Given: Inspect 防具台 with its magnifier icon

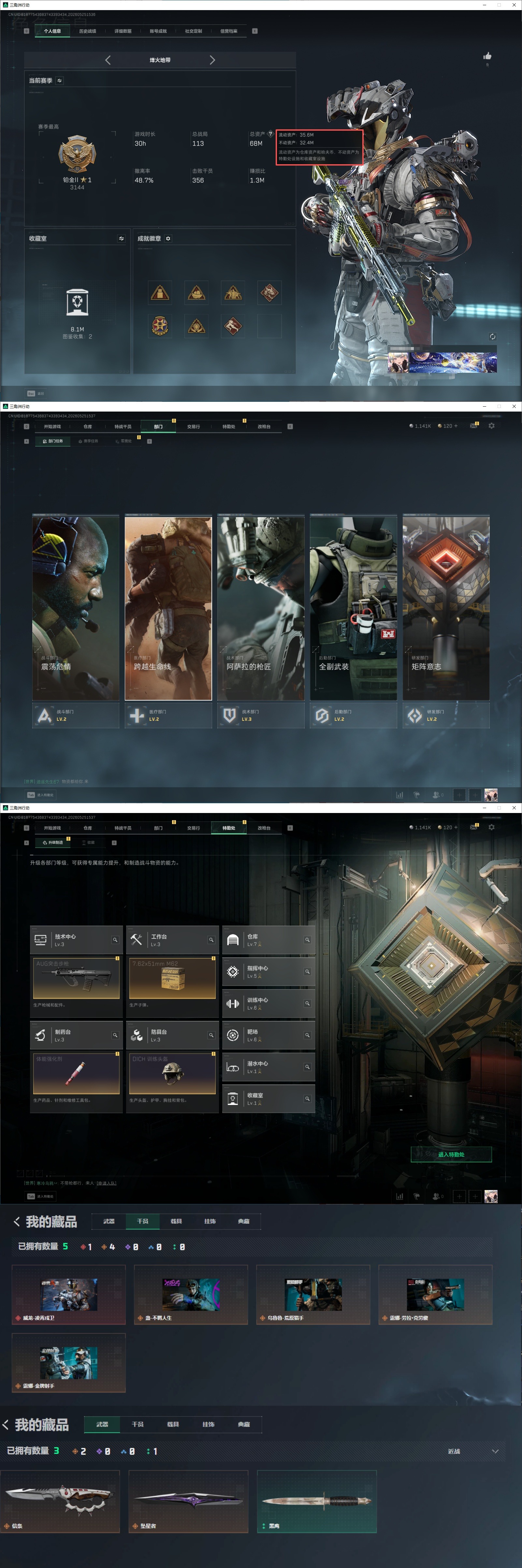Looking at the screenshot, I should 211,1035.
